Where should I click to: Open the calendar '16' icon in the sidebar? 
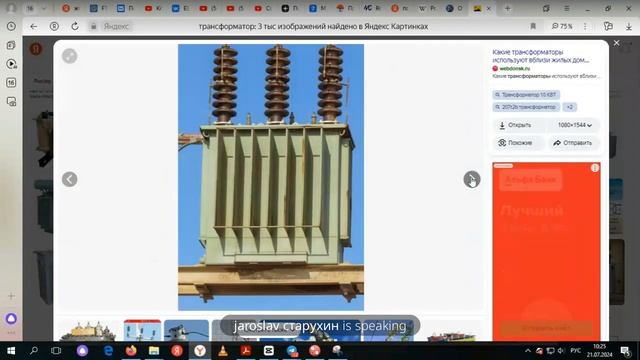[x=11, y=82]
